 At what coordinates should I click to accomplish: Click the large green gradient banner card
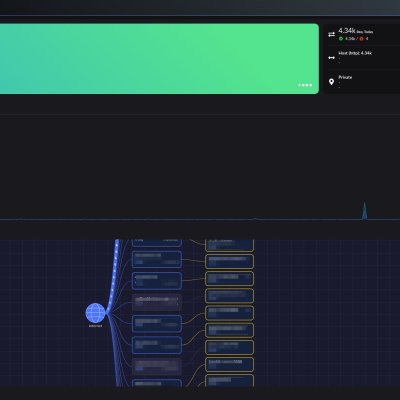[159, 59]
